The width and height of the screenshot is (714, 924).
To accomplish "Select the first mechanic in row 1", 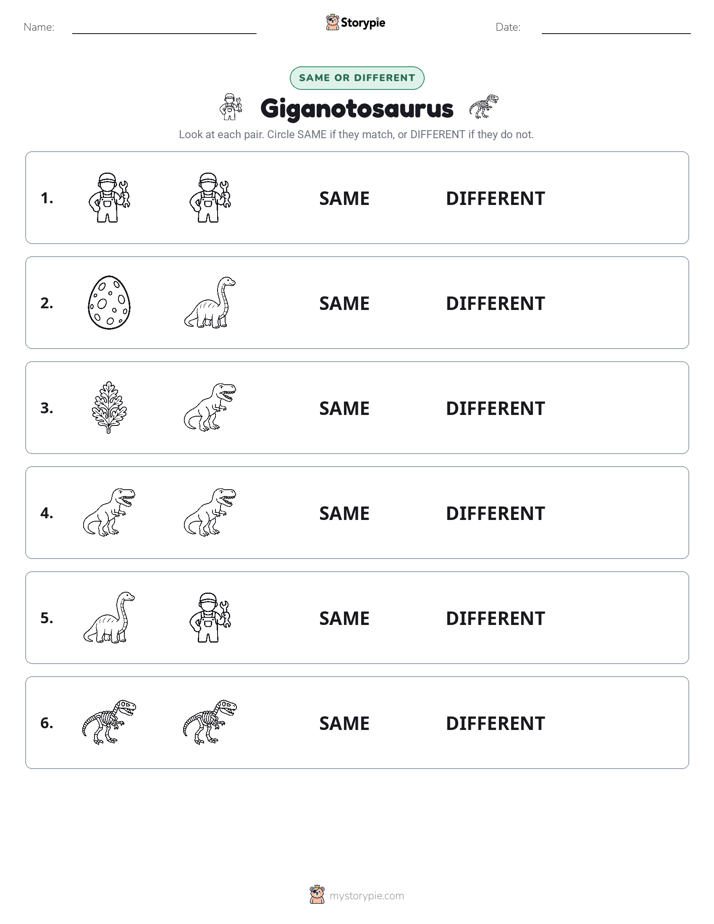I will click(109, 197).
